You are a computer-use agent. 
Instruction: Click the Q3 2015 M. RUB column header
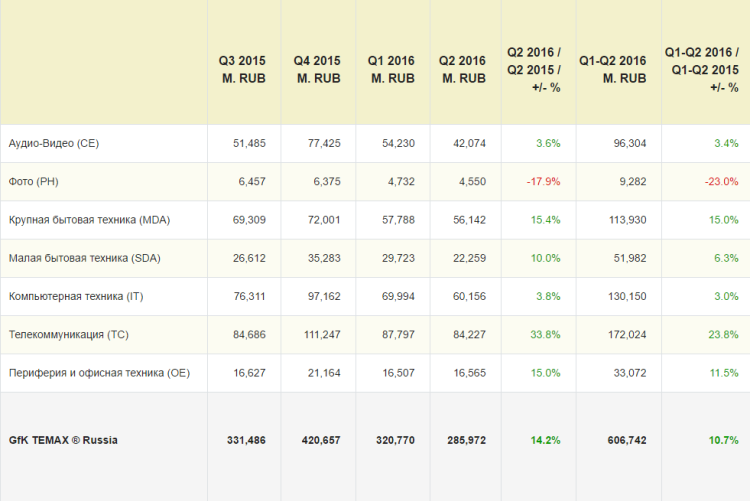(x=242, y=69)
